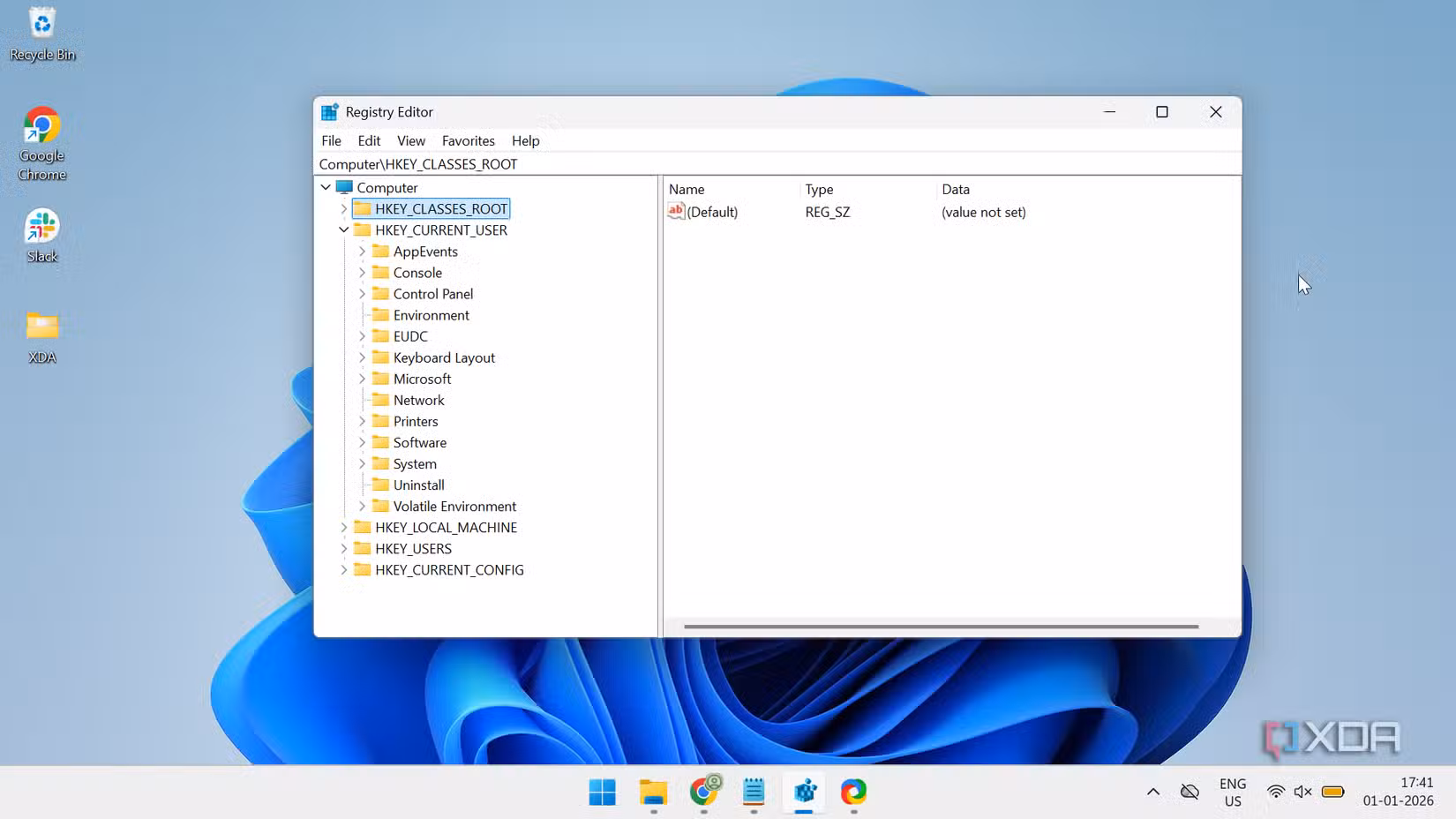Screen dimensions: 1456x819
Task: Select the Microsoft key
Action: 422,379
